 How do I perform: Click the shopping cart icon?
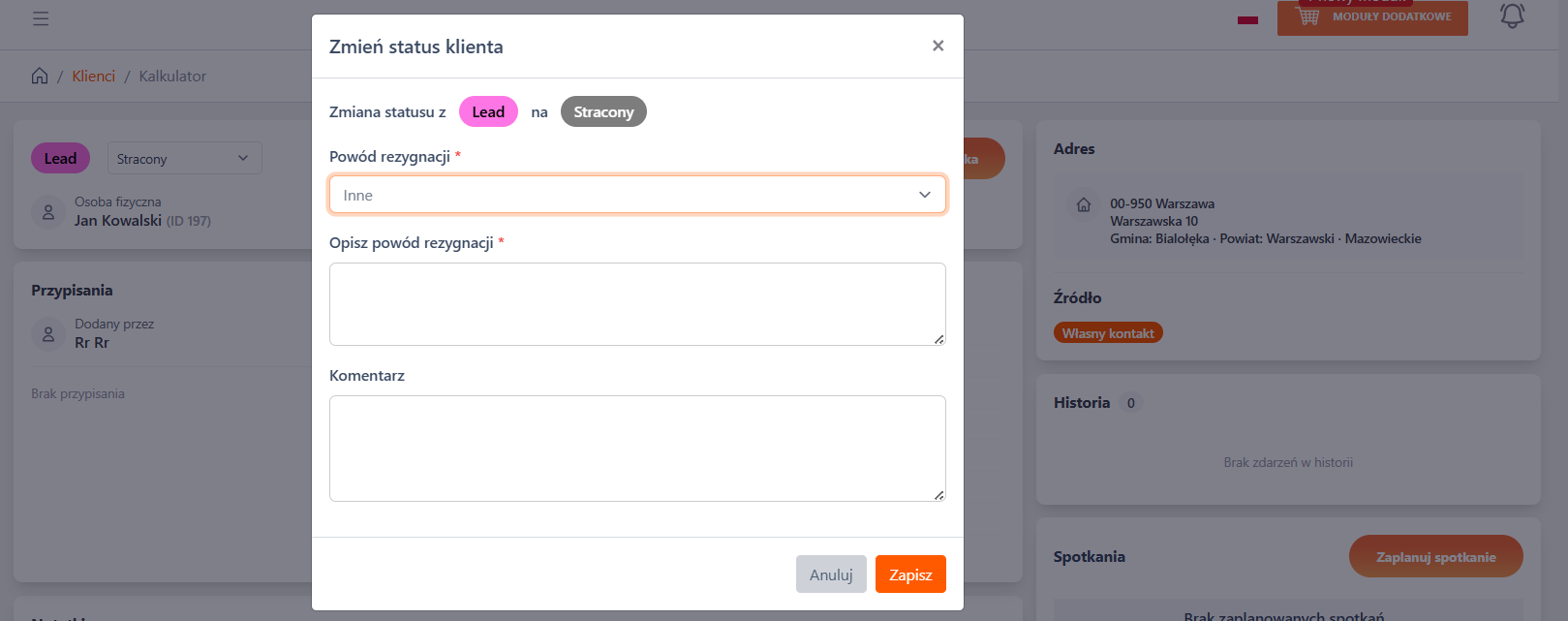(1307, 17)
